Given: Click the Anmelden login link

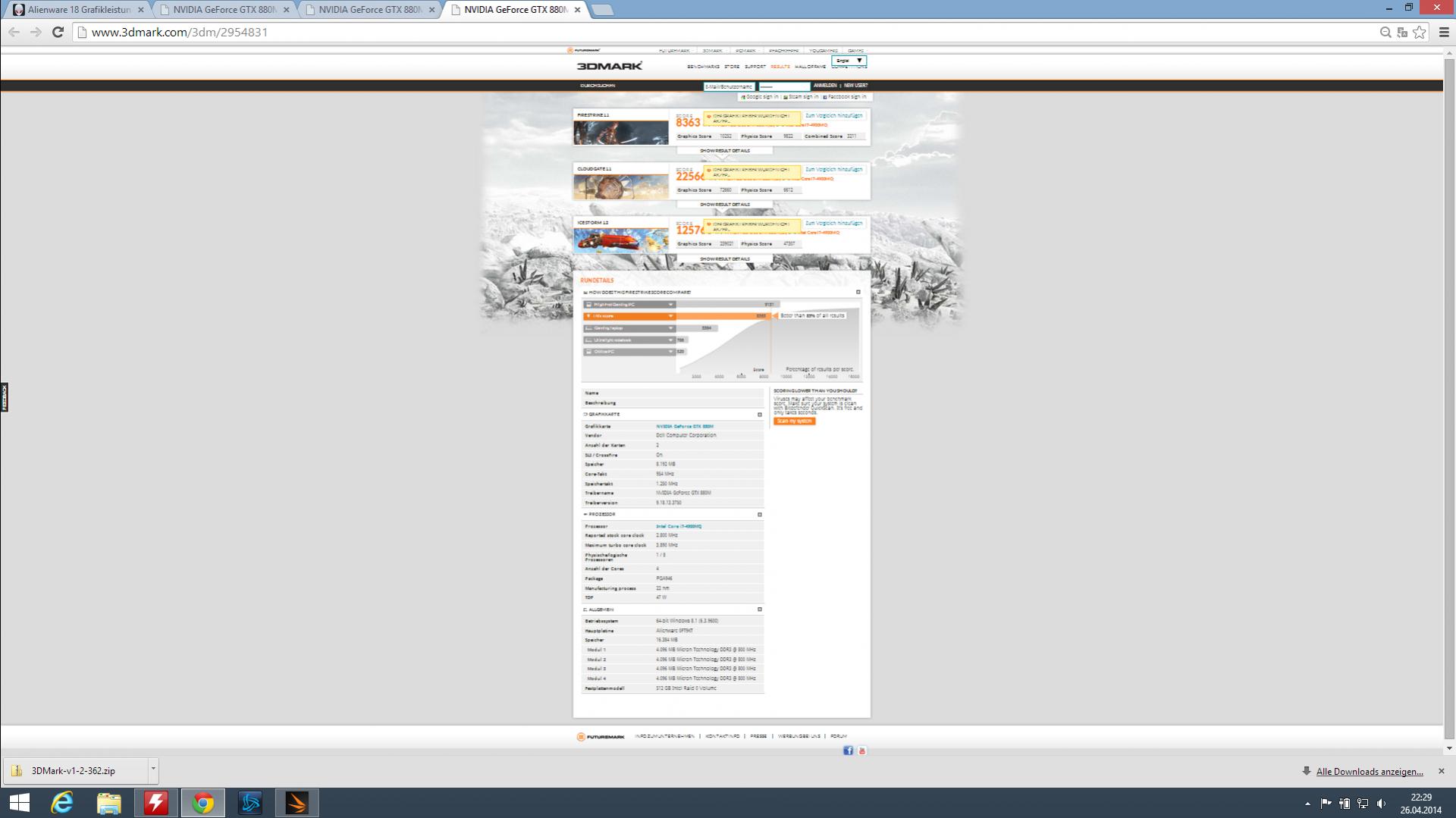Looking at the screenshot, I should 825,86.
